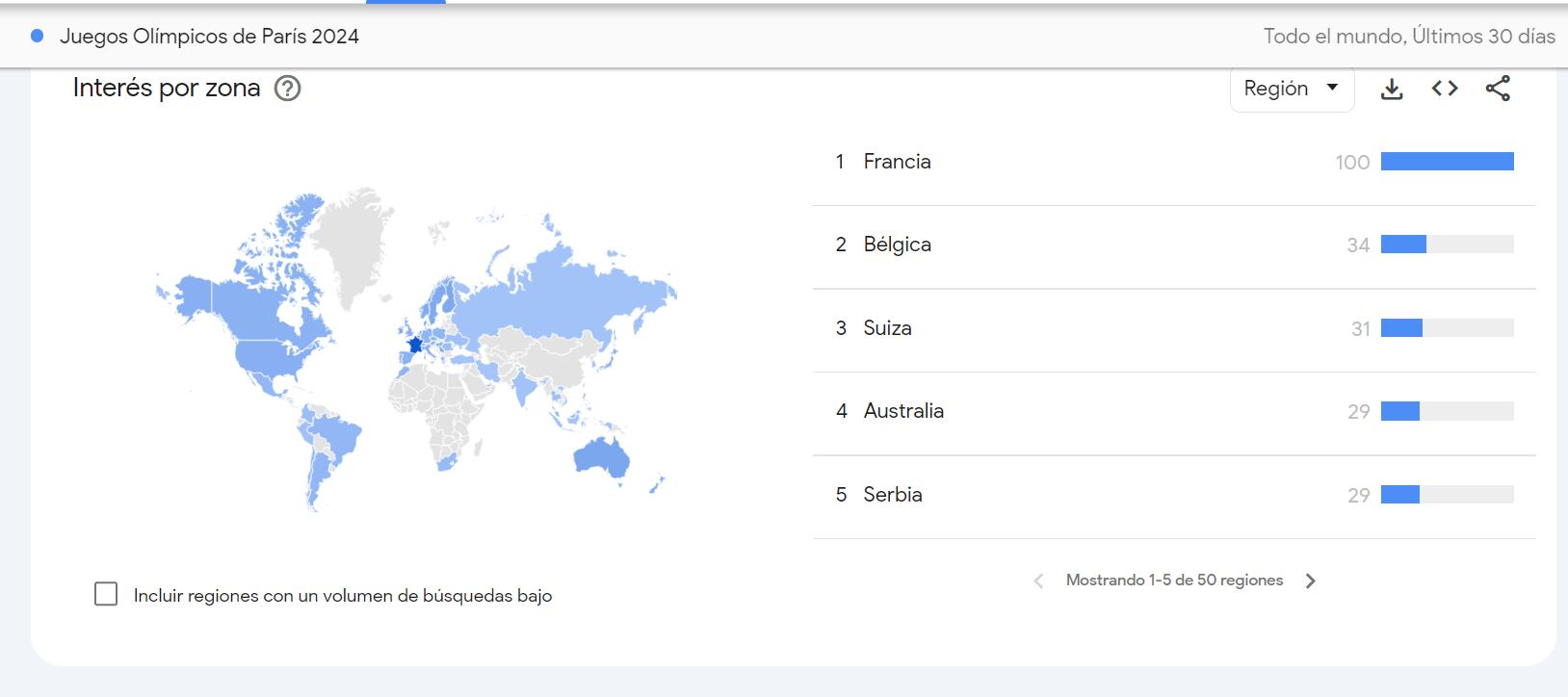1568x697 pixels.
Task: Click France highlighted on the map
Action: tap(415, 344)
